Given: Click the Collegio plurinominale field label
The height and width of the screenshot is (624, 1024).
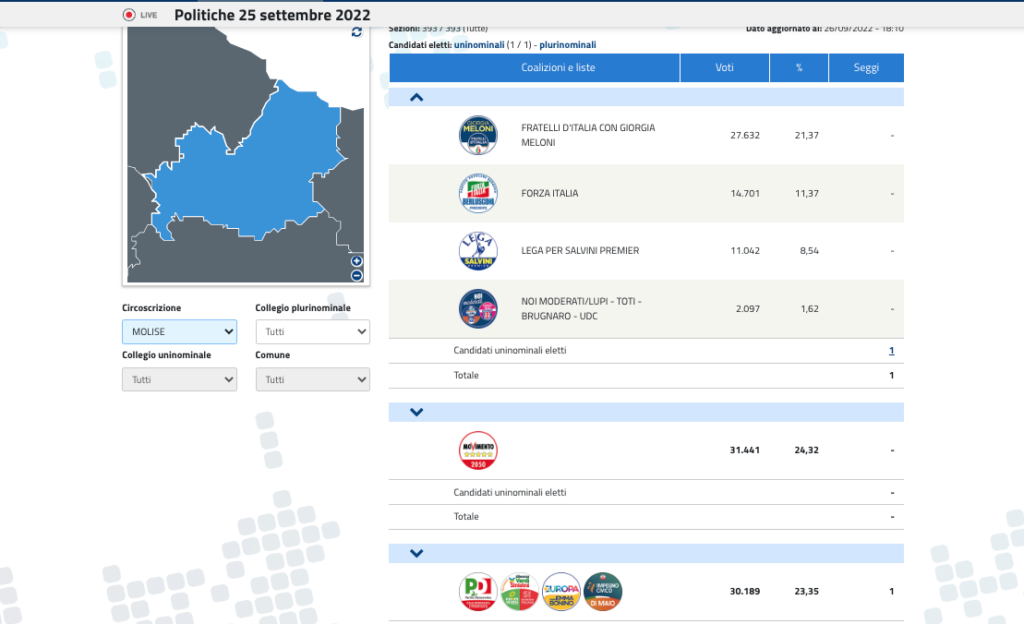Looking at the screenshot, I should click(303, 308).
